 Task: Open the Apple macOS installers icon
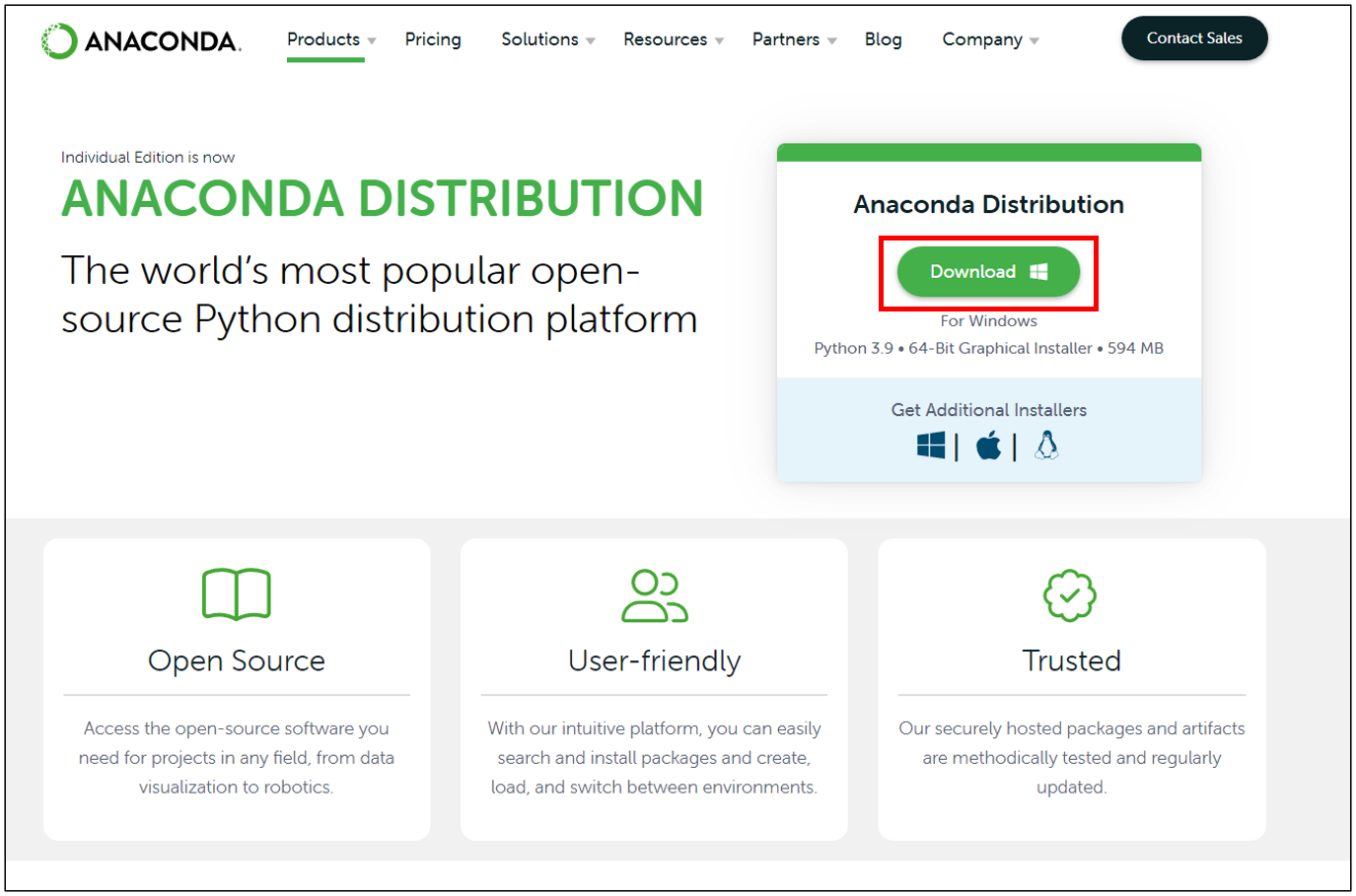(988, 446)
